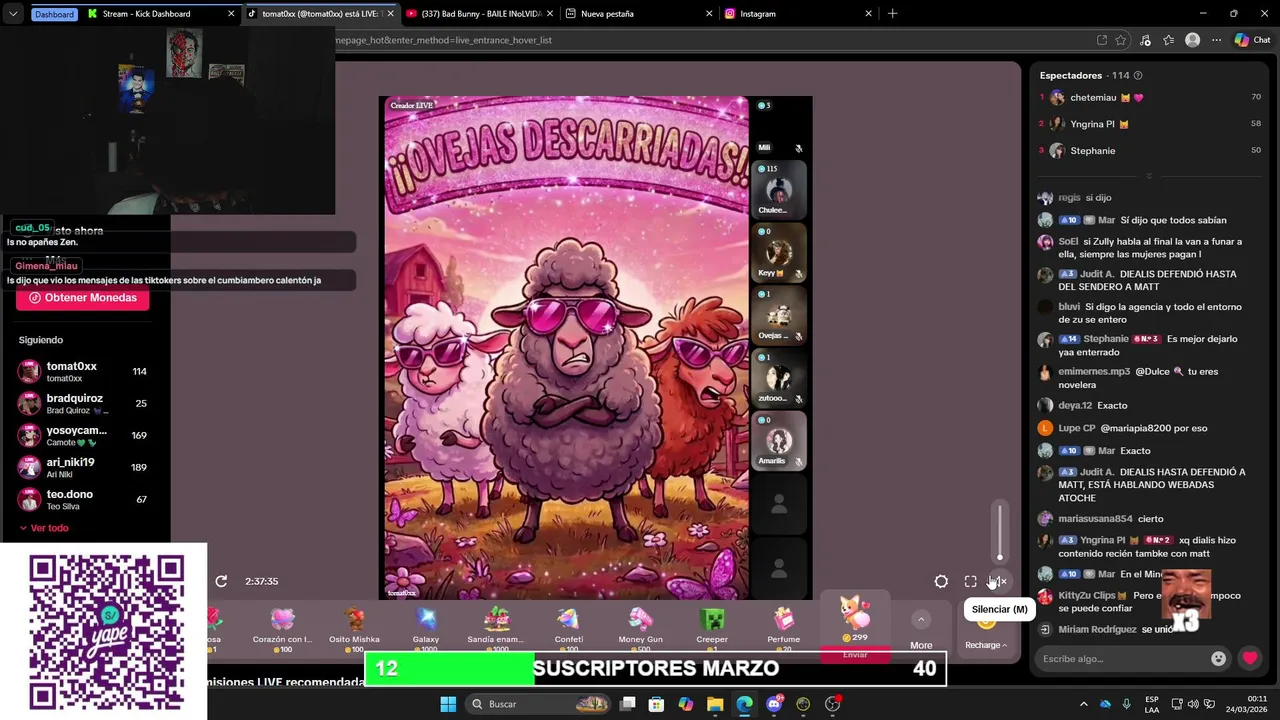Open ari_niki19 channel in following list

84,467
